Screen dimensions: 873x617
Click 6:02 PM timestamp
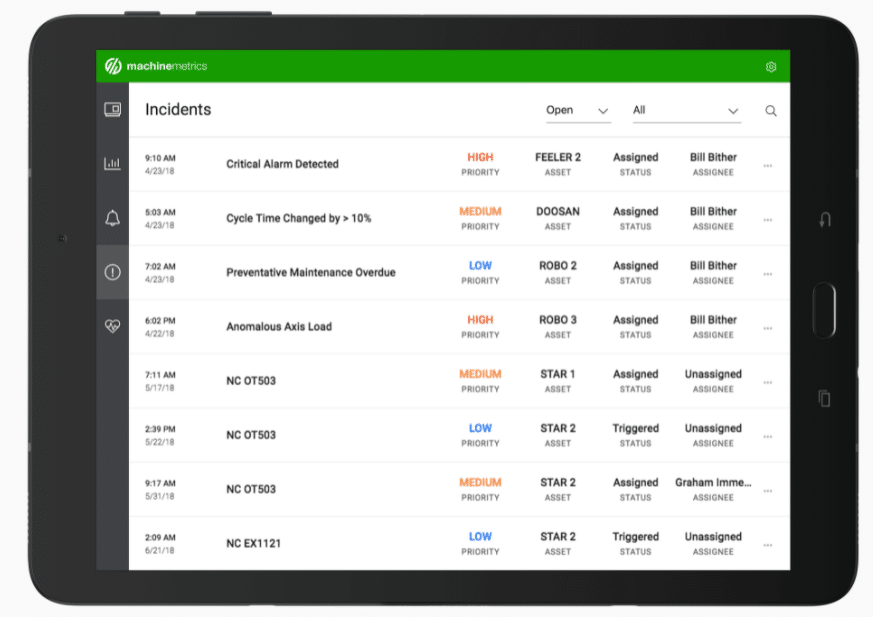pos(160,321)
